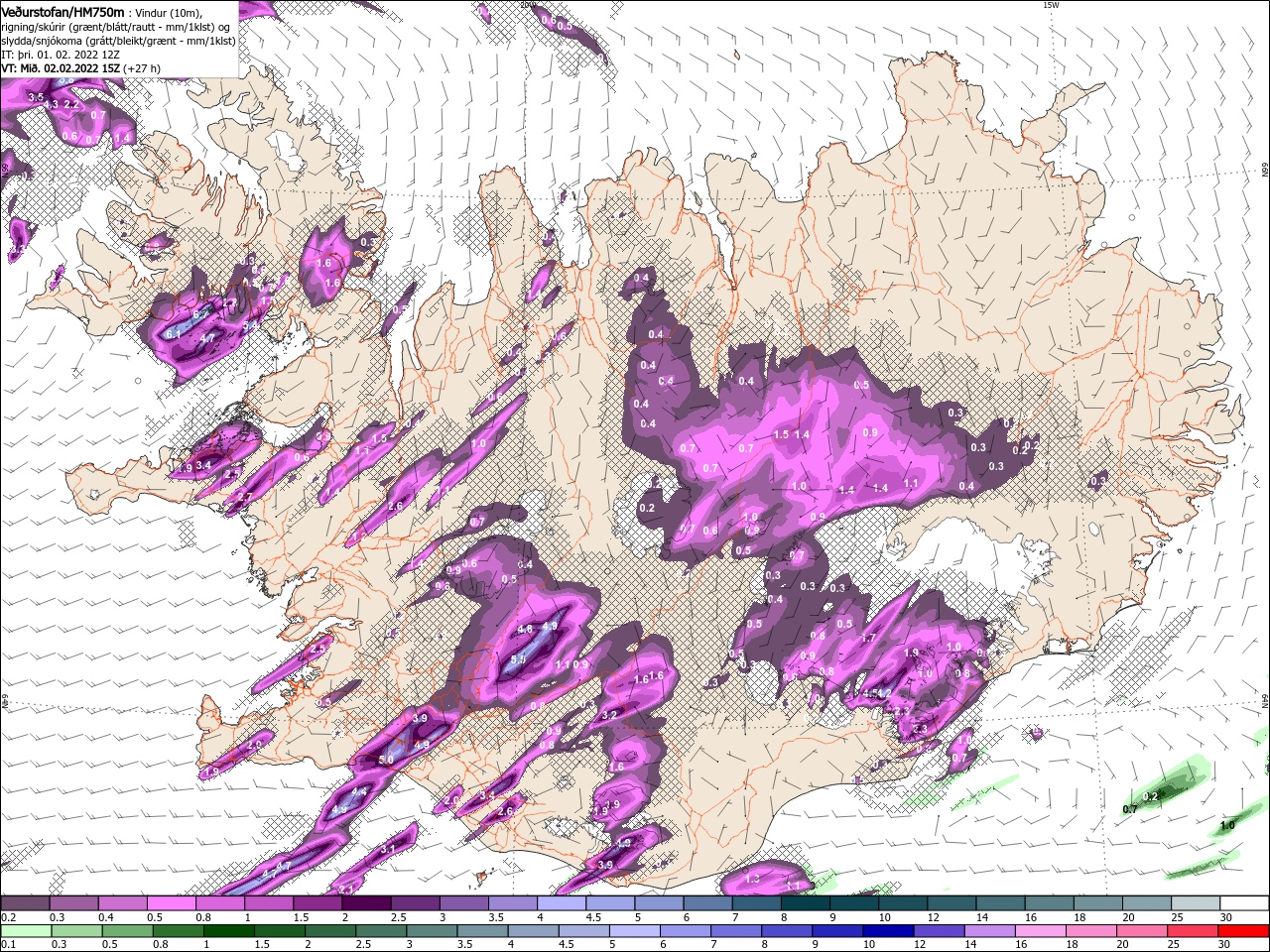Screen dimensions: 1270x952
Task: Pick the purple snow swatch between 0.2 and 0.3
Action: pos(25,903)
